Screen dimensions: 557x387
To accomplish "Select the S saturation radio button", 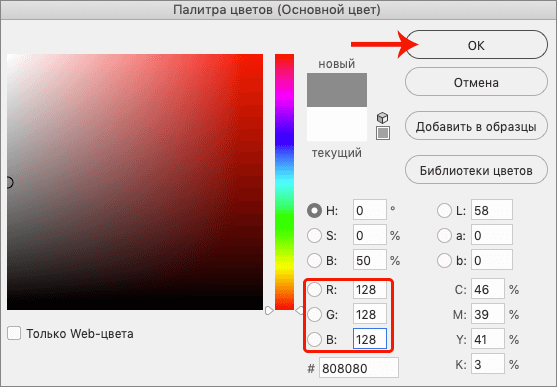I will pyautogui.click(x=314, y=236).
